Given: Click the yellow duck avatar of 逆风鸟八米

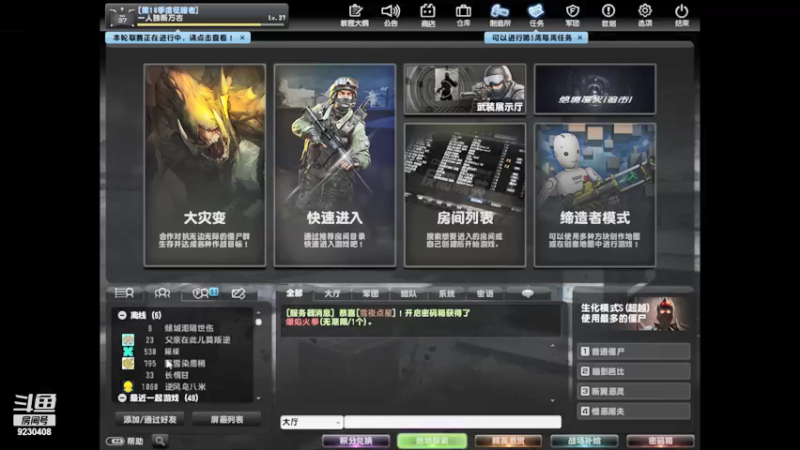Looking at the screenshot, I should tap(128, 387).
